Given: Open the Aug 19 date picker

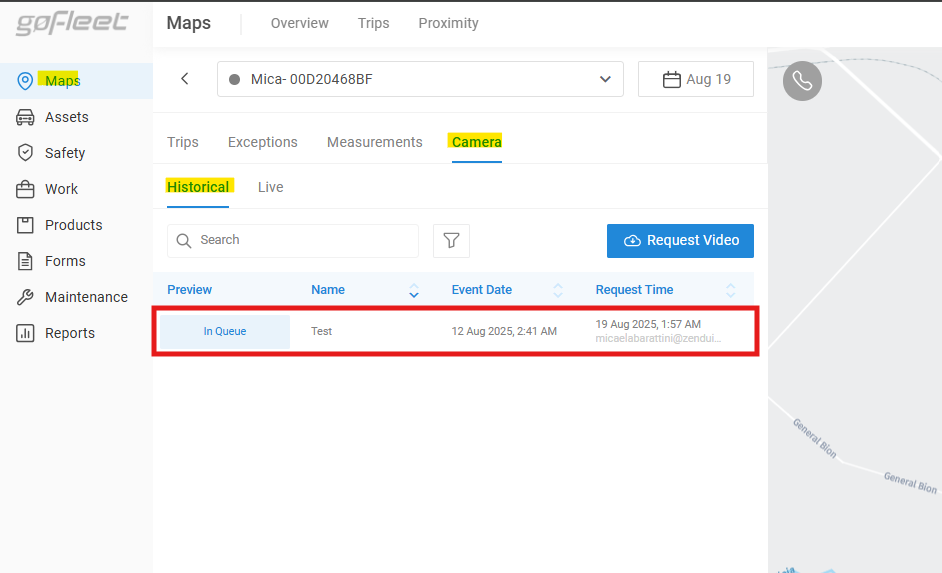Looking at the screenshot, I should 696,79.
